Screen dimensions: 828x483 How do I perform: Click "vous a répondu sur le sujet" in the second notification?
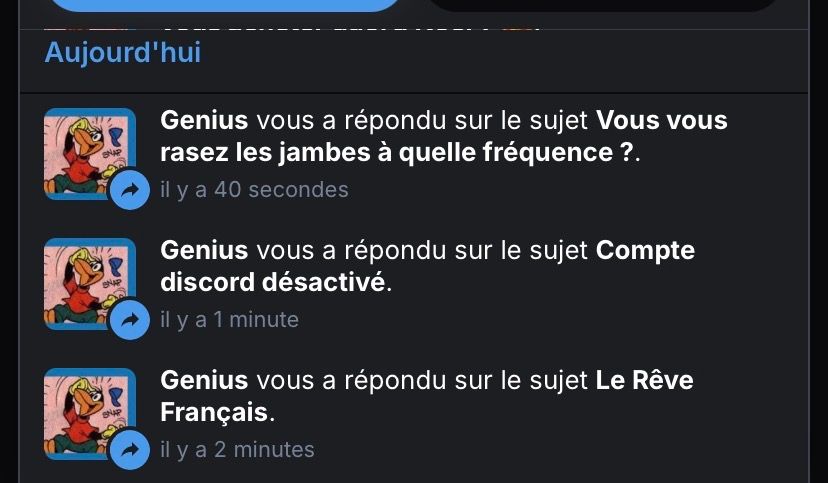click(x=422, y=250)
